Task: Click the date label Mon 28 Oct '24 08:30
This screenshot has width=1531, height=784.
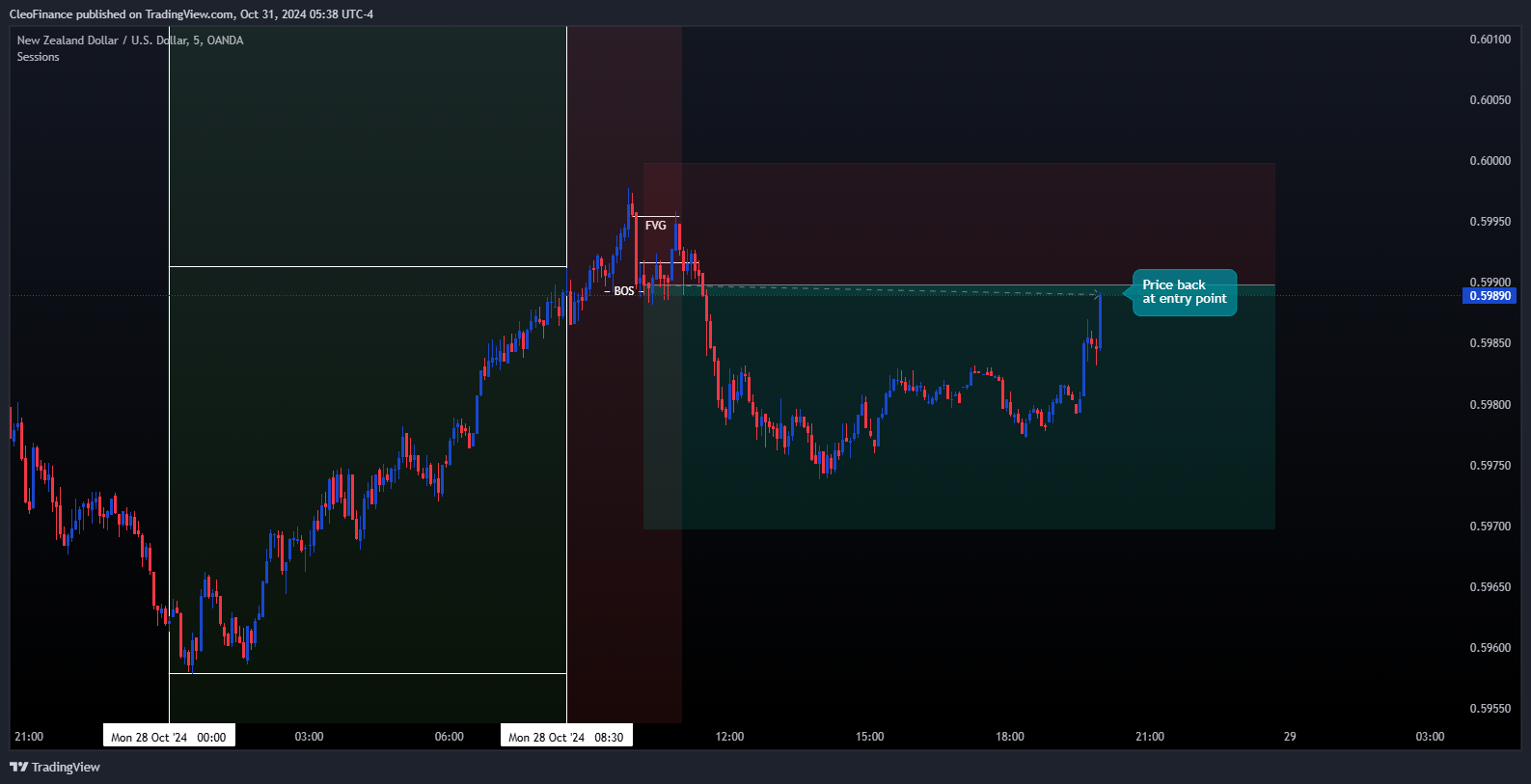Action: [x=566, y=737]
